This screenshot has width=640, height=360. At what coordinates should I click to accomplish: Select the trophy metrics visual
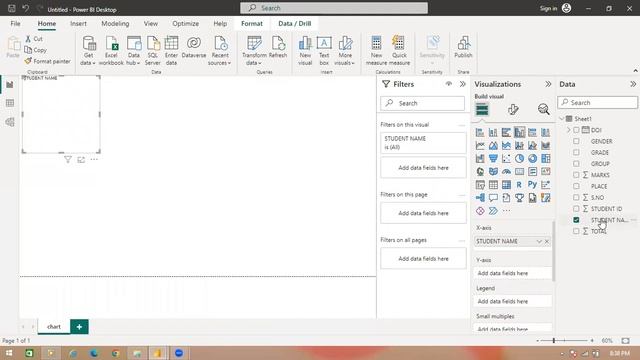pyautogui.click(x=519, y=198)
